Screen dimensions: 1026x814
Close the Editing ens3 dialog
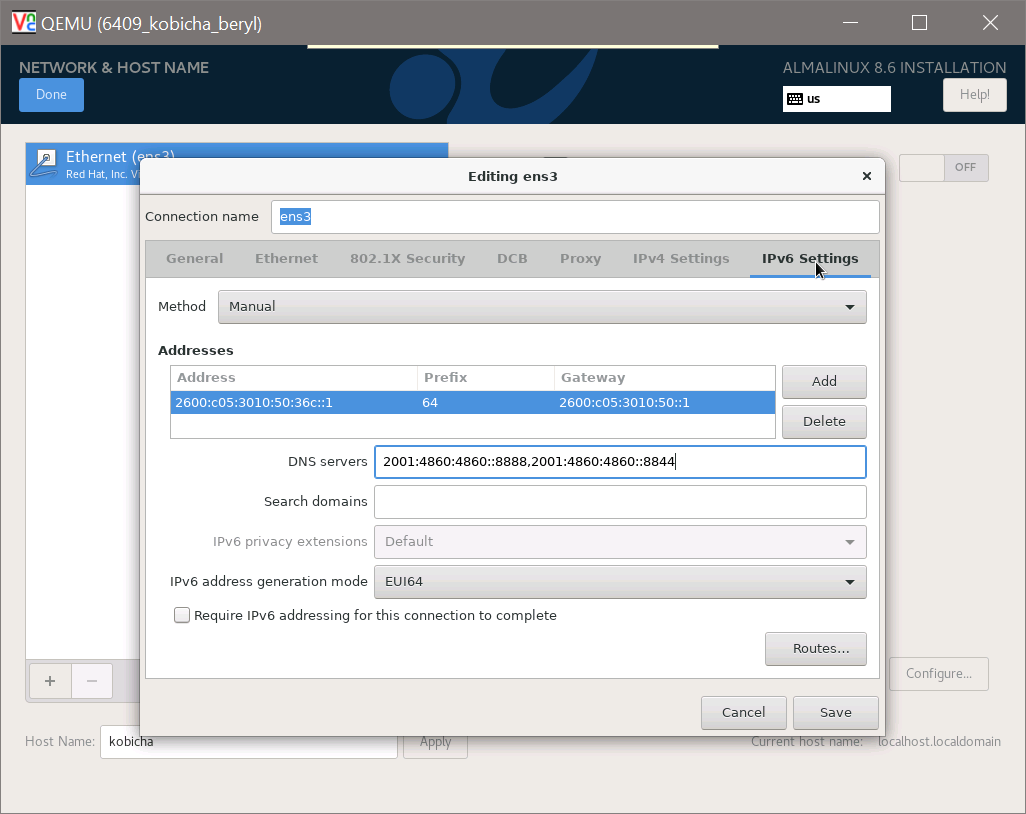tap(866, 176)
